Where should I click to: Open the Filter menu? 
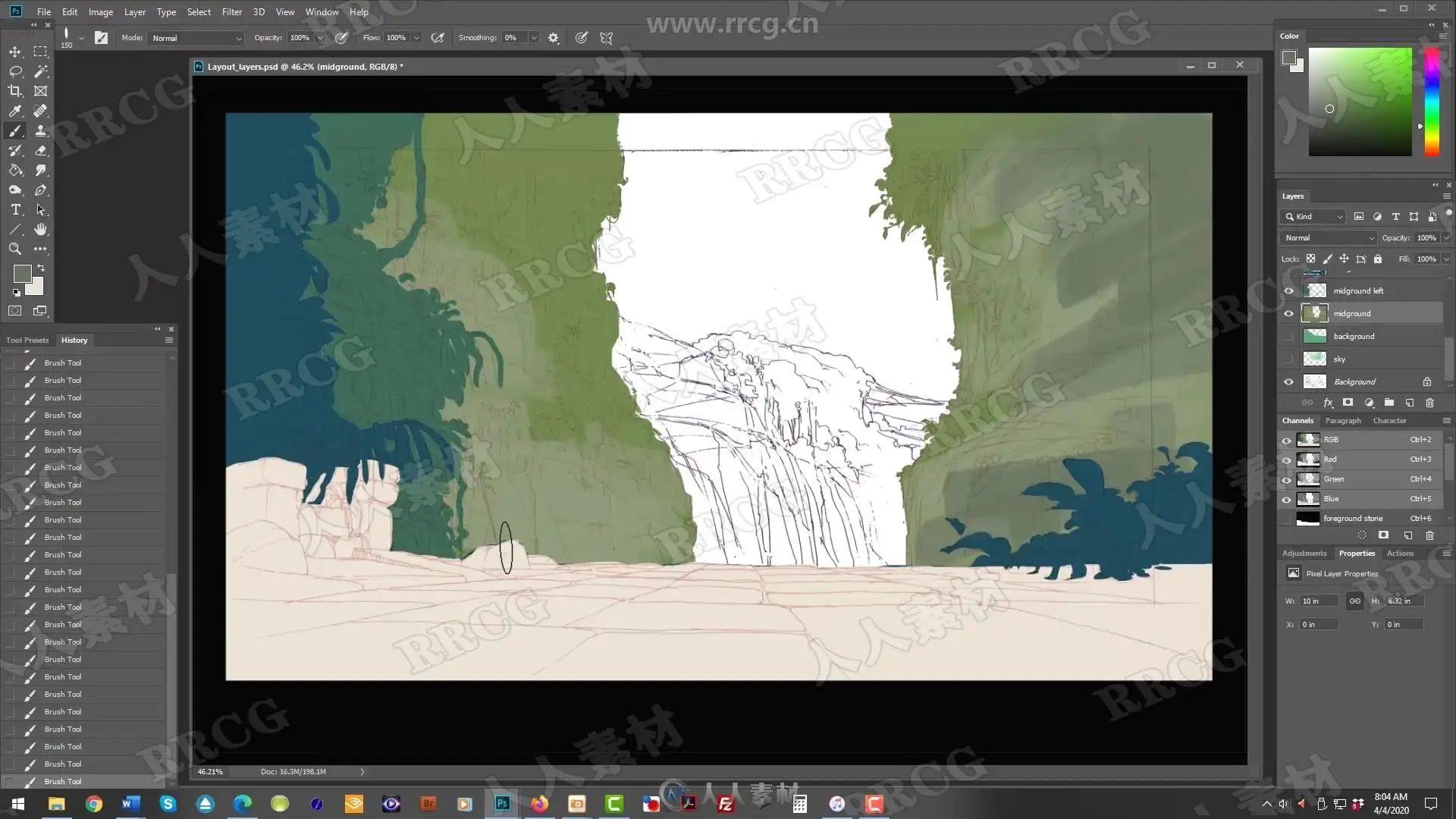(x=231, y=11)
